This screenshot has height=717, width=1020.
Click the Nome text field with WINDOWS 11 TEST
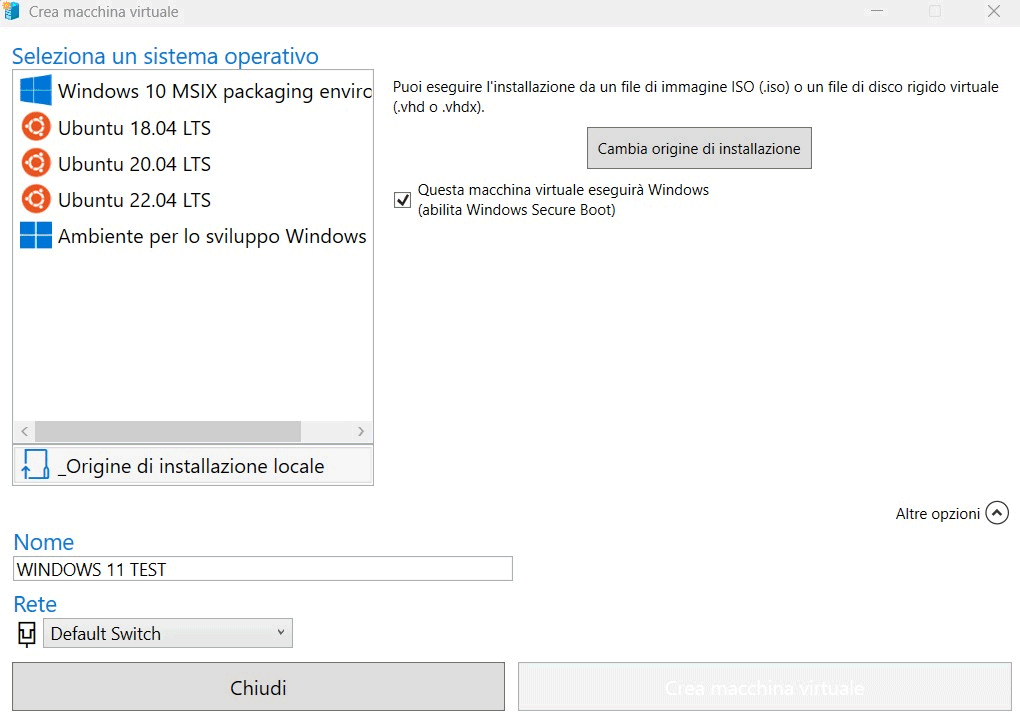click(263, 569)
